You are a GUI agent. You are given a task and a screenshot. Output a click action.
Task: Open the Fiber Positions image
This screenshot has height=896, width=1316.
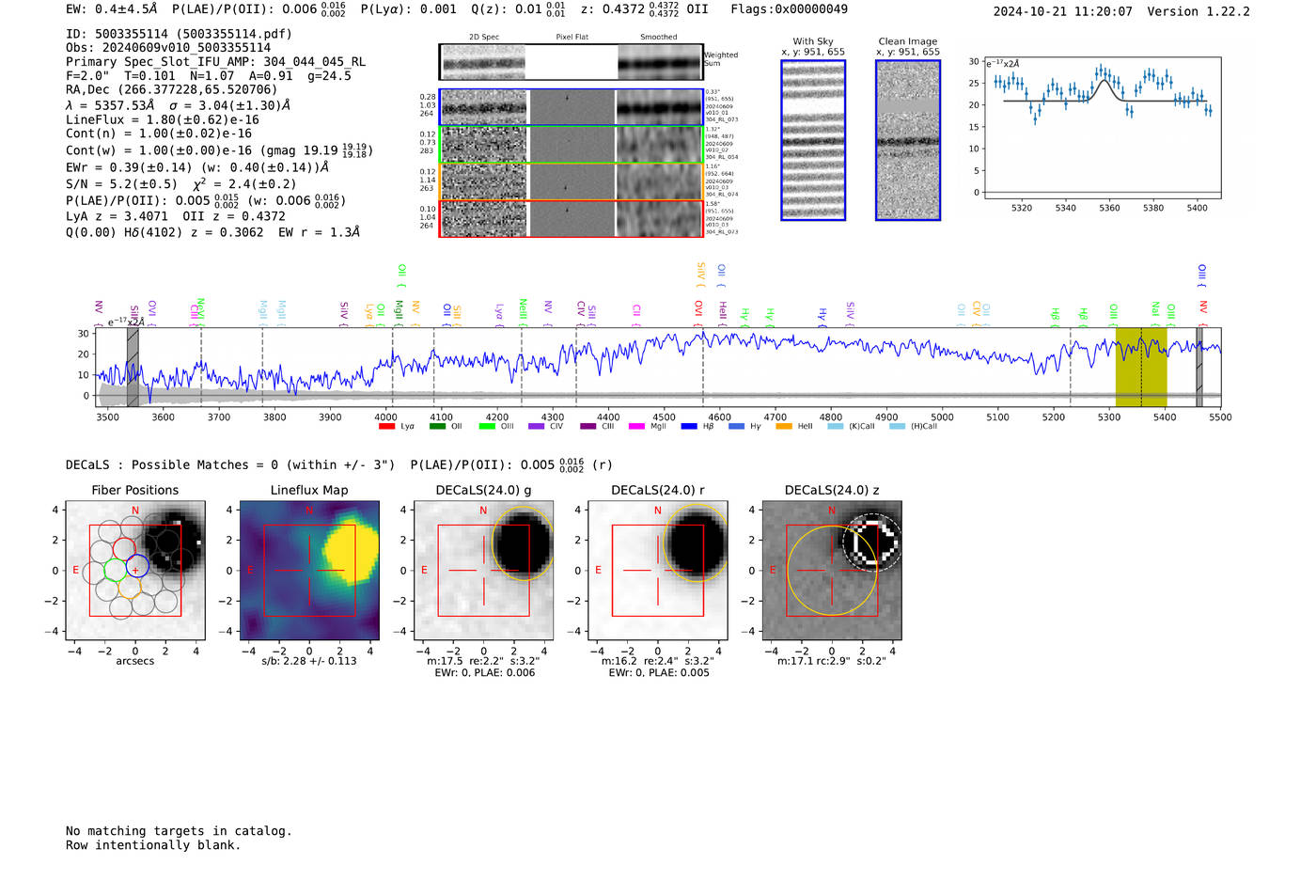click(135, 571)
